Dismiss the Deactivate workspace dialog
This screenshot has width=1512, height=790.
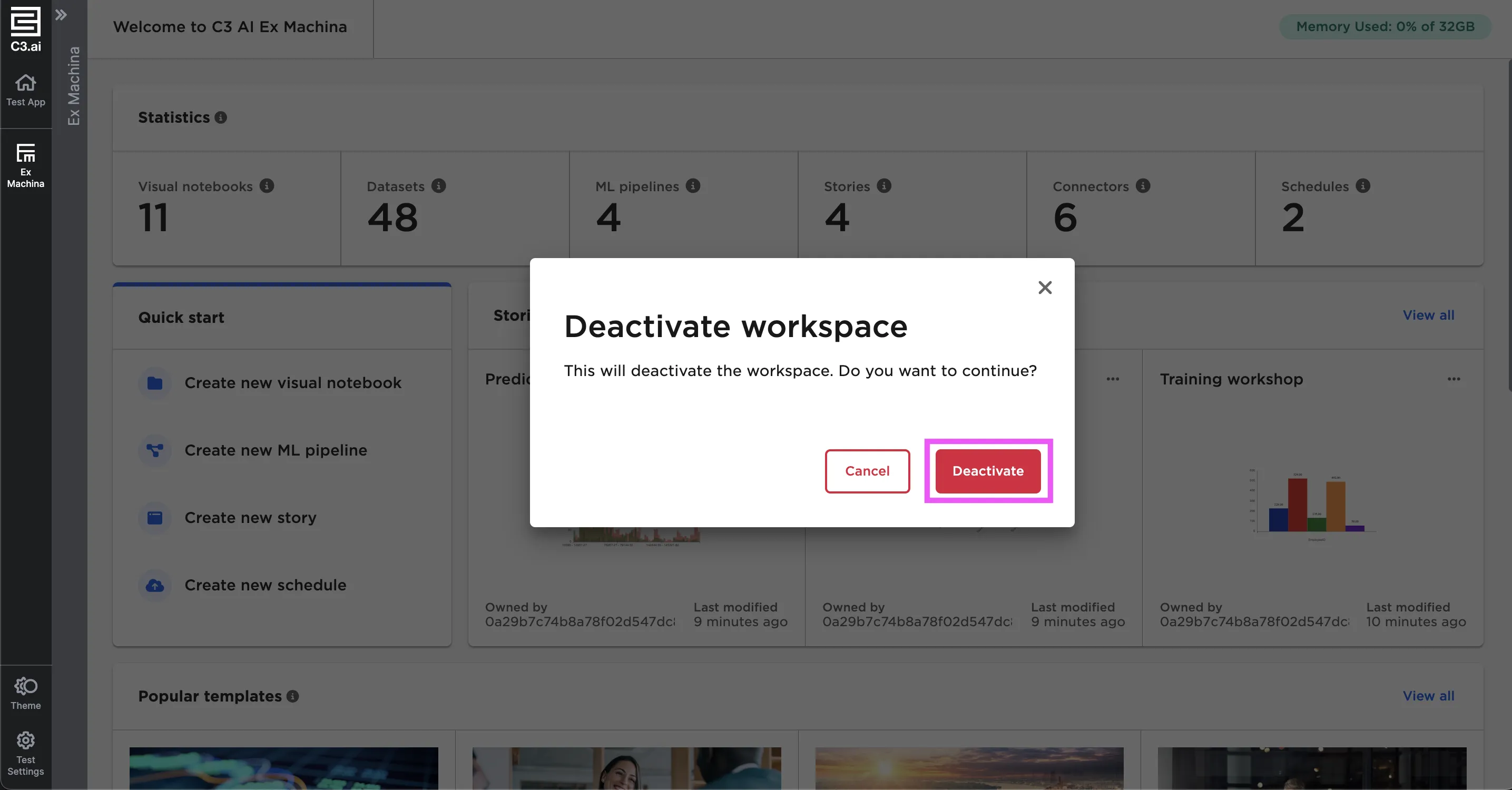coord(1045,287)
